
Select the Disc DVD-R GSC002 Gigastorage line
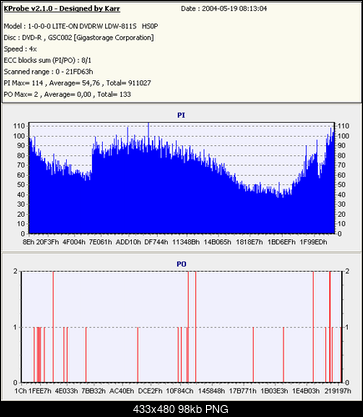click(x=79, y=38)
